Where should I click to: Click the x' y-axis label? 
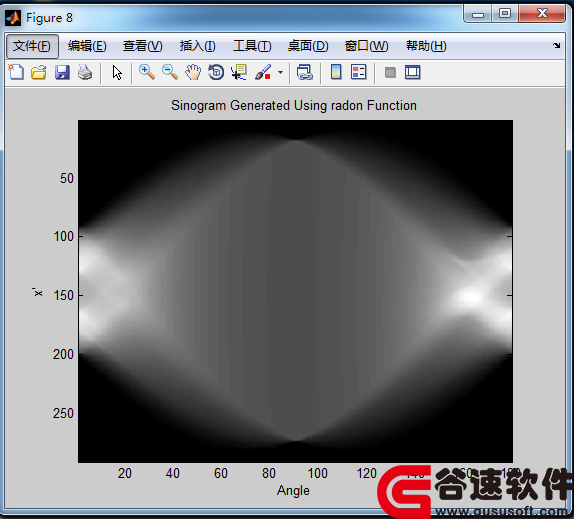tap(37, 292)
